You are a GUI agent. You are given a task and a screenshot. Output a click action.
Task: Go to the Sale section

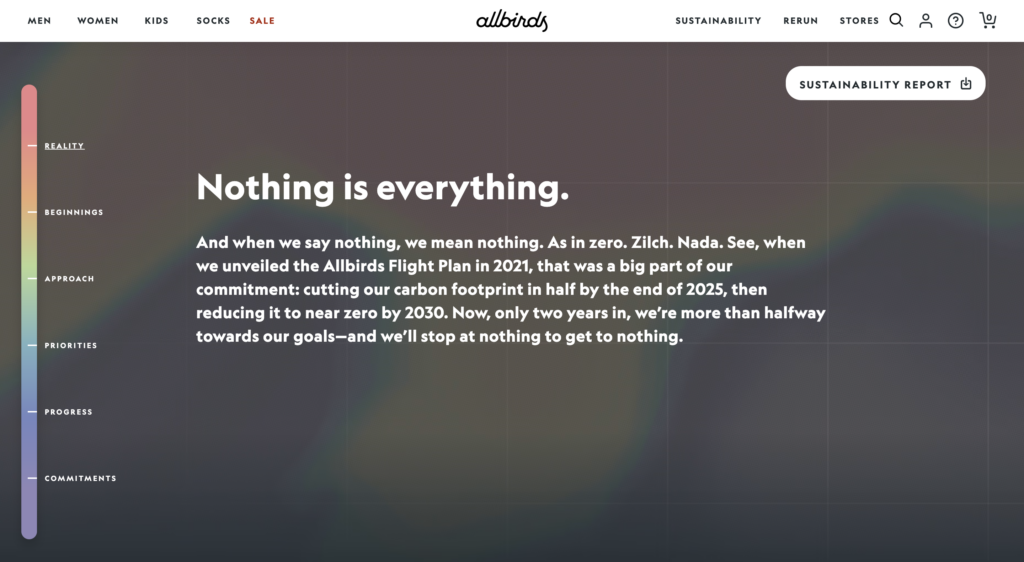click(262, 21)
